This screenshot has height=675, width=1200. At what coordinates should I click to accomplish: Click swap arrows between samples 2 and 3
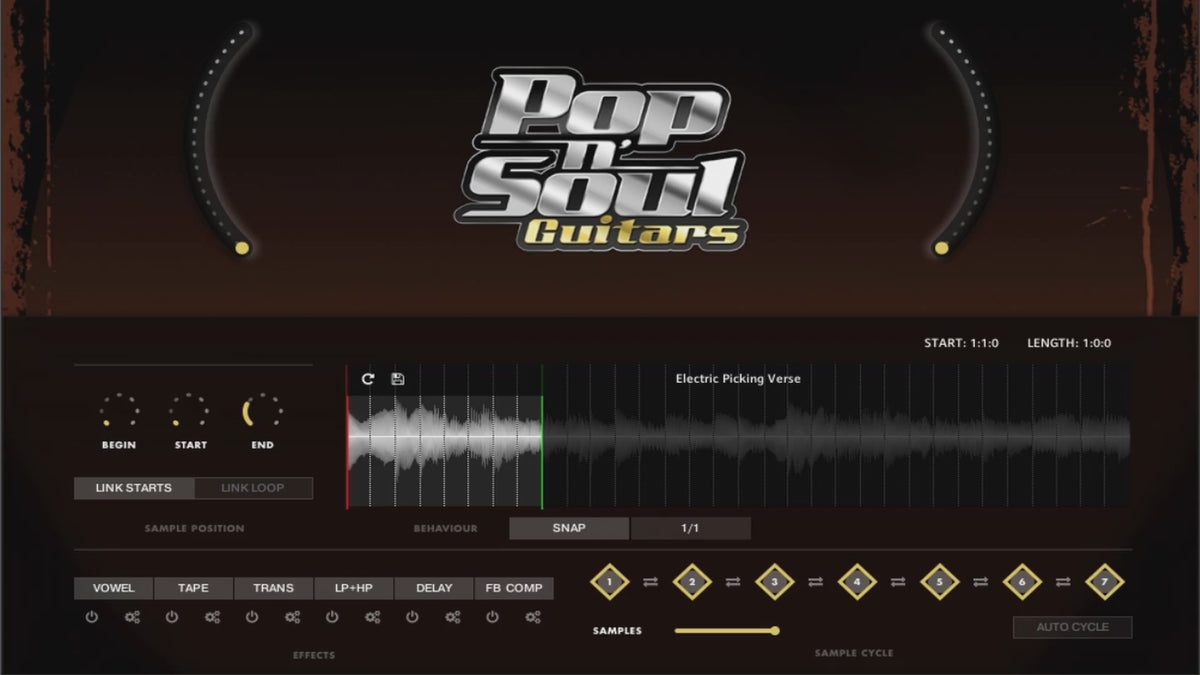(733, 582)
